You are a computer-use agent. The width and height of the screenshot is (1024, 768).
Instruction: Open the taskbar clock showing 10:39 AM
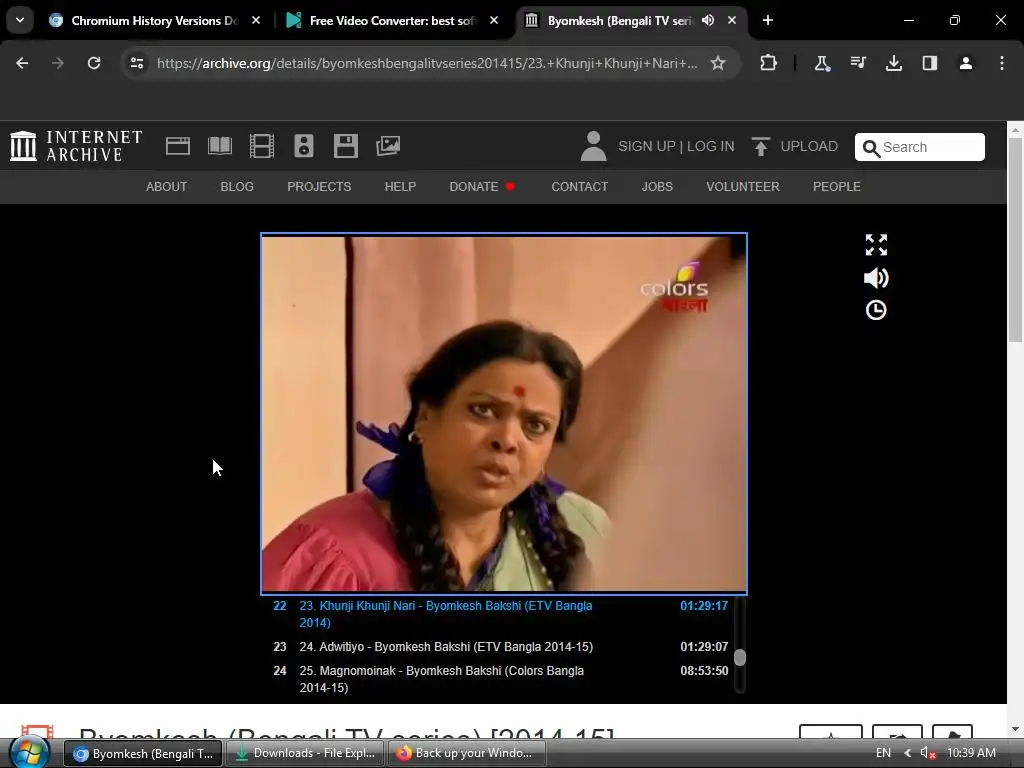pyautogui.click(x=971, y=753)
